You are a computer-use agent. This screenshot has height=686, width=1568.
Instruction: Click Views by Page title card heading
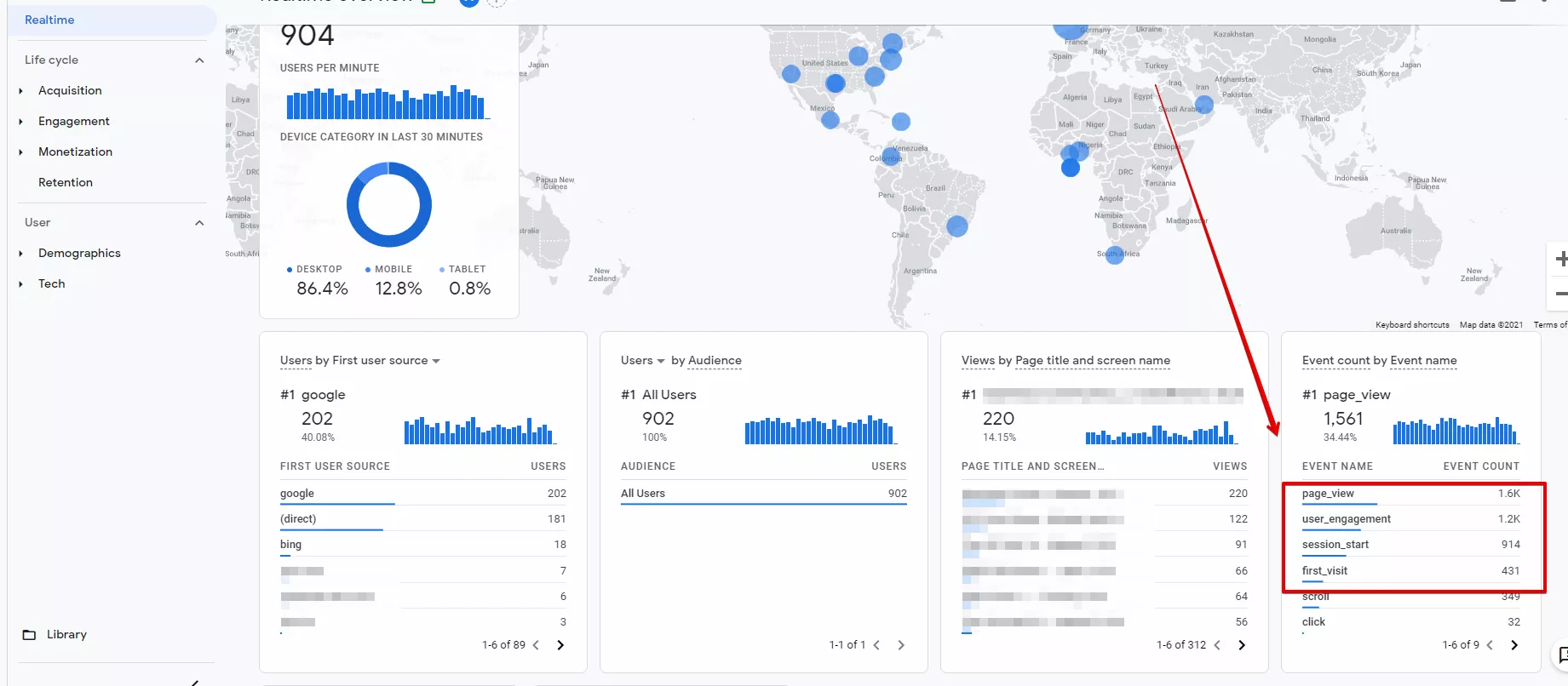pos(1065,361)
